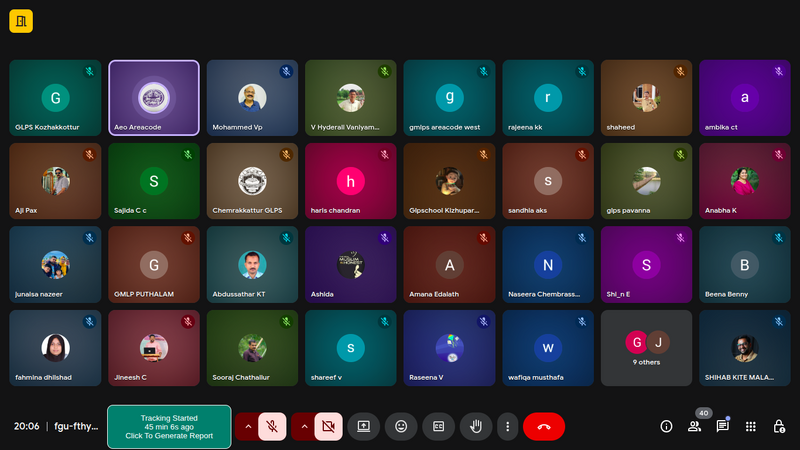Select the SHIHAB KITE participant tile
The height and width of the screenshot is (450, 800).
[x=745, y=347]
